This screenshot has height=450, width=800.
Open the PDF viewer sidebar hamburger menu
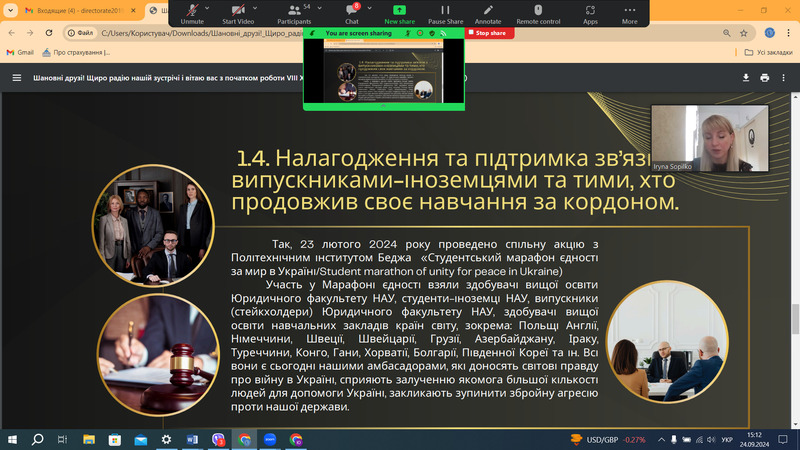point(16,78)
